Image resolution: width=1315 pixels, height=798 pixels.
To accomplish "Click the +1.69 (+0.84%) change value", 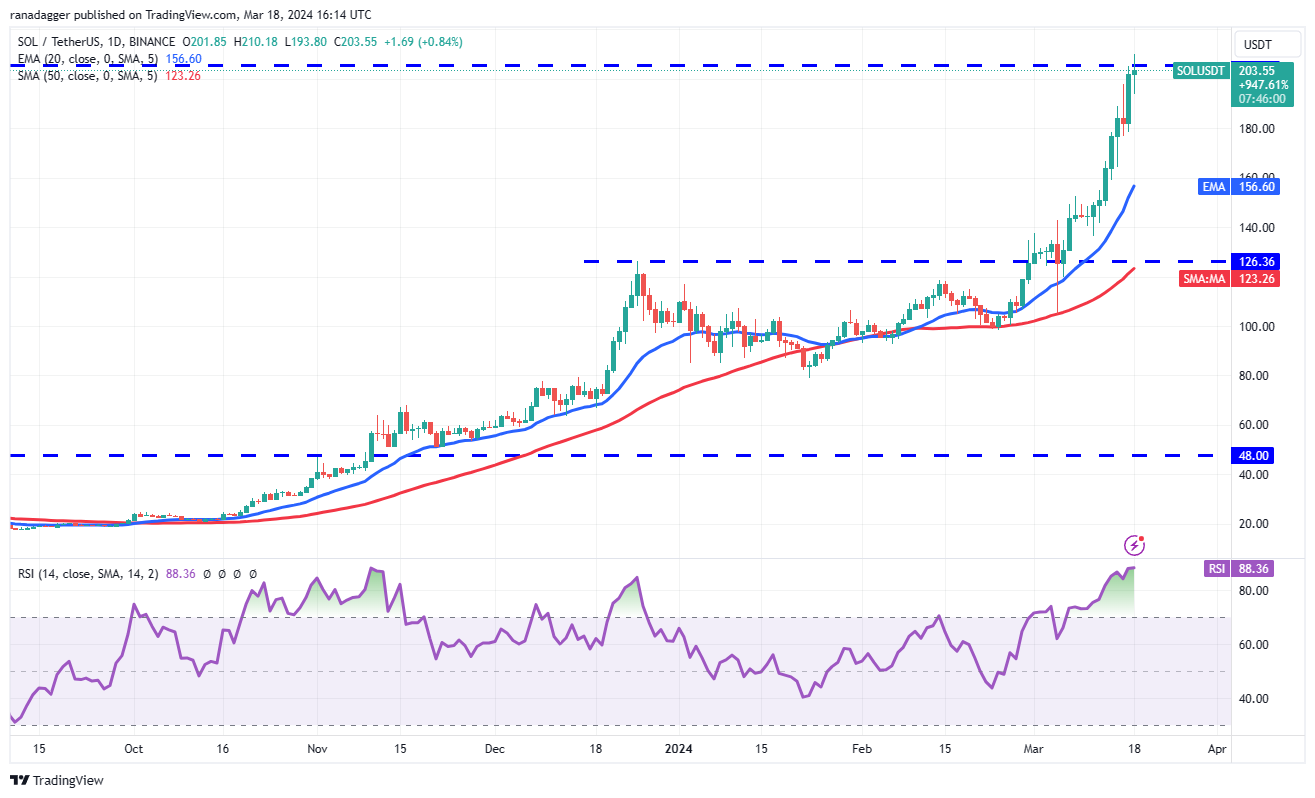I will [x=423, y=42].
